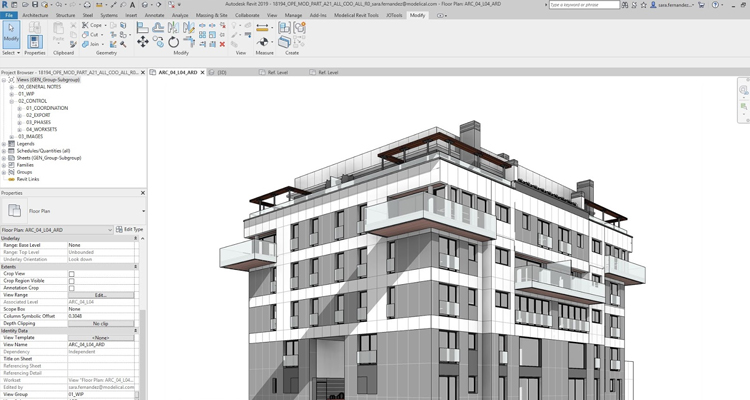Screen dimensions: 750x400
Task: Tick the Annotation Crop checkbox
Action: click(x=72, y=289)
